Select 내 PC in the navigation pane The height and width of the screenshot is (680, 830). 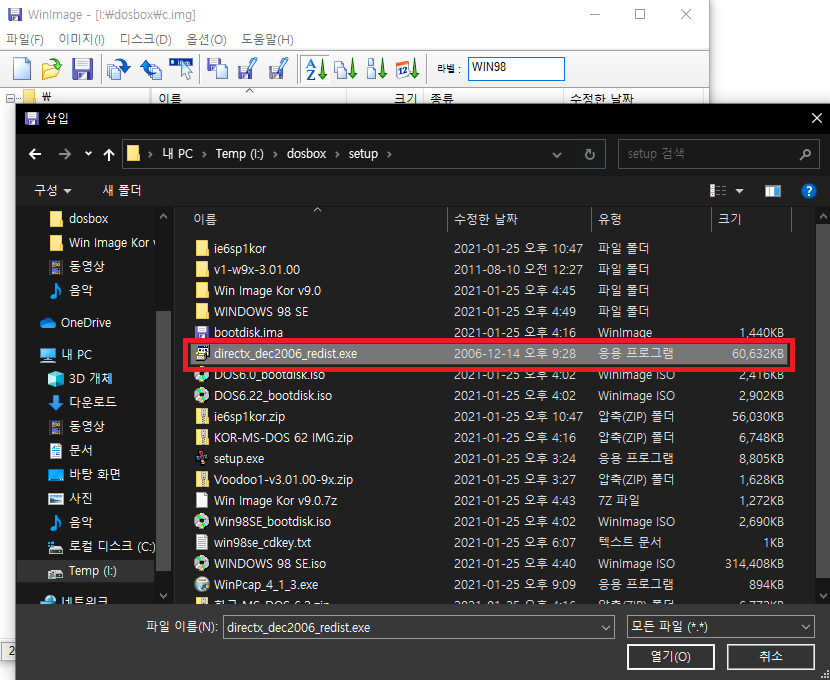[66, 355]
